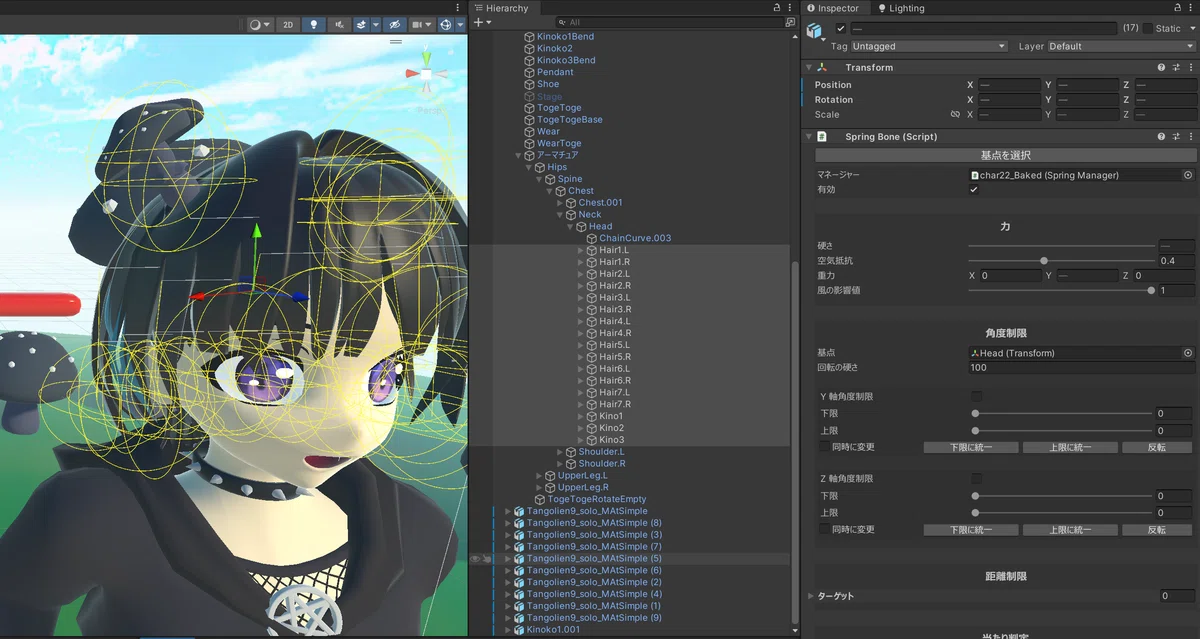Adjust the 空気抵抗 slider handle
This screenshot has height=639, width=1200.
coord(1043,261)
